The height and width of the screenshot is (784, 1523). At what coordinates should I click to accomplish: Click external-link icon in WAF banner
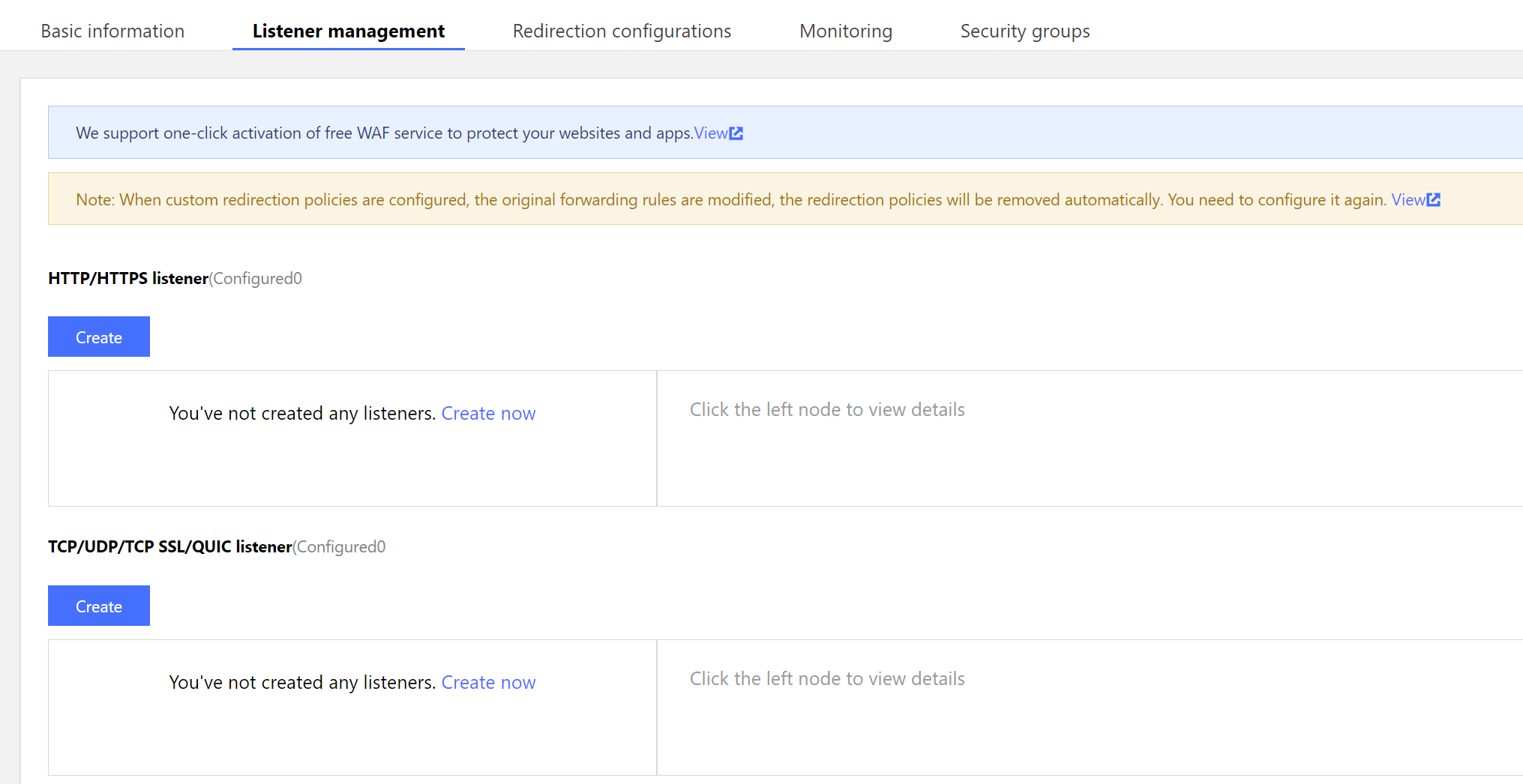coord(736,133)
